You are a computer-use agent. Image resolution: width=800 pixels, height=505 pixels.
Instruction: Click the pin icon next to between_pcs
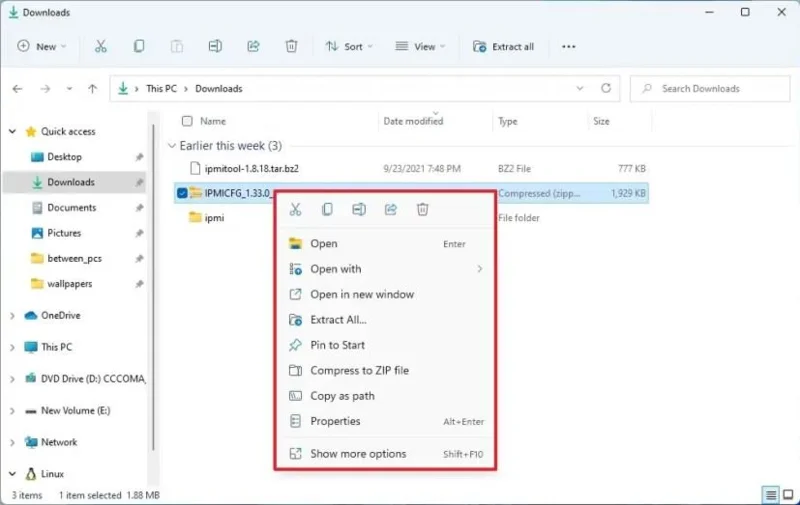coord(139,259)
